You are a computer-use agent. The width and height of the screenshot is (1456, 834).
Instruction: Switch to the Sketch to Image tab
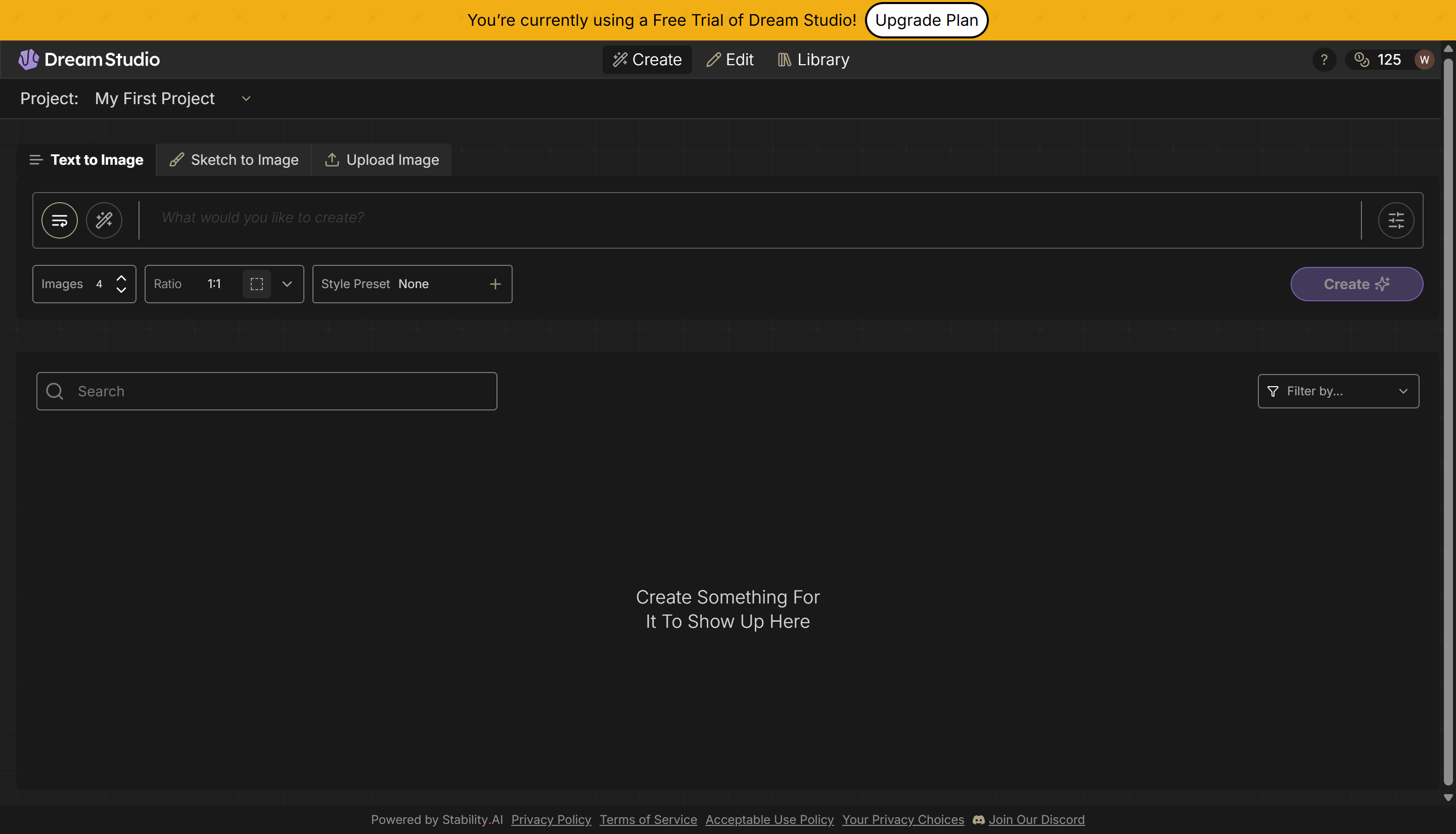point(233,160)
